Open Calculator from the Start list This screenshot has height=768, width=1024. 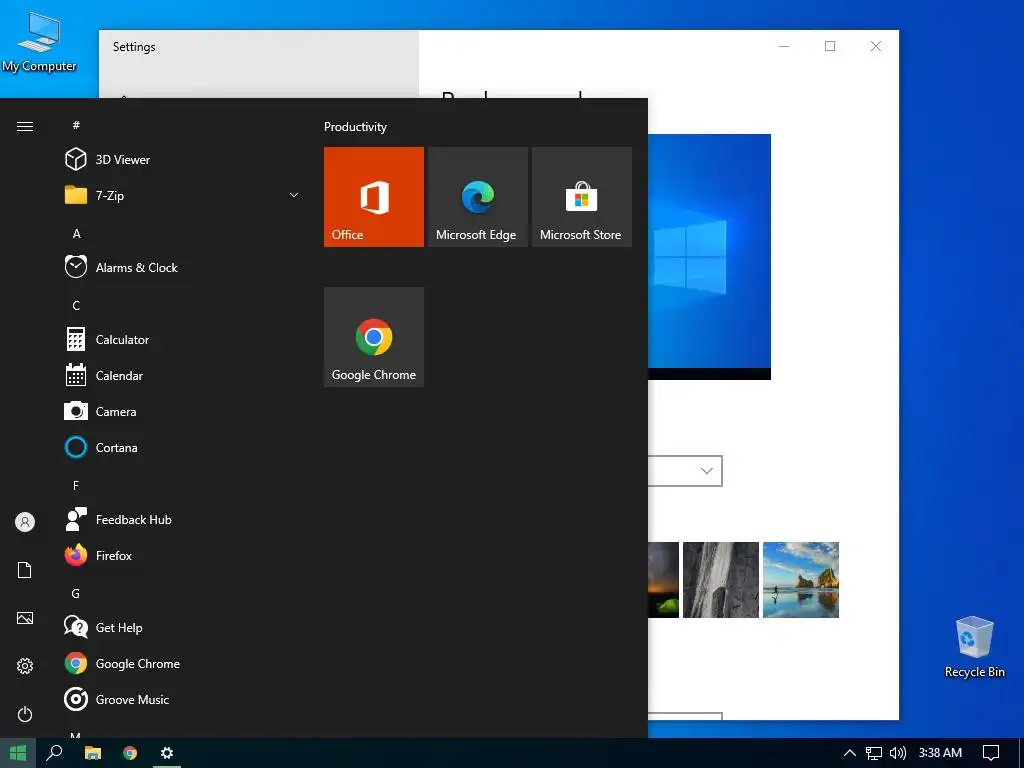[x=180, y=340]
